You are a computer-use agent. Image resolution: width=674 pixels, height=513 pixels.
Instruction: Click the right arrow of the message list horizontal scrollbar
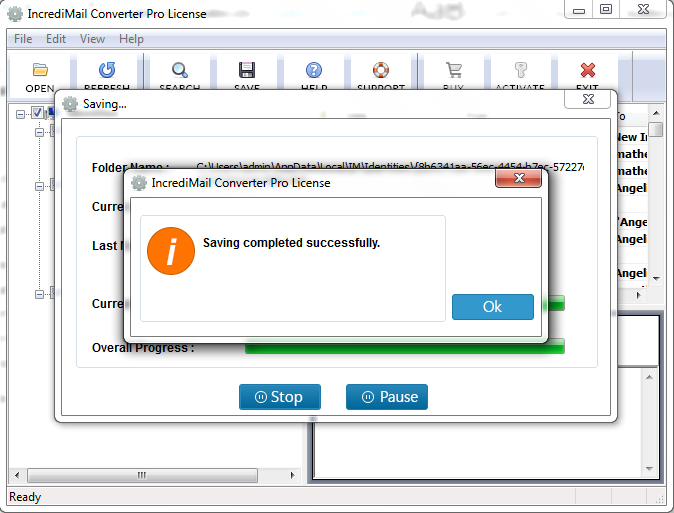click(x=638, y=295)
